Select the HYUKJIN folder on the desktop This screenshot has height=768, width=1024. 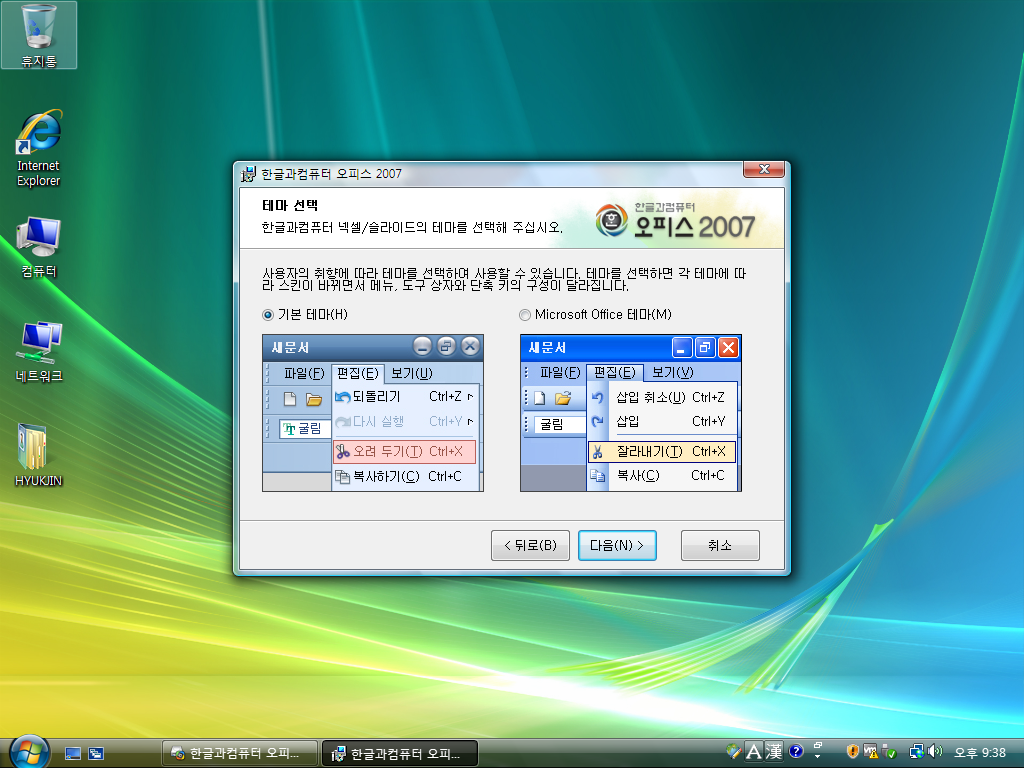(x=39, y=455)
